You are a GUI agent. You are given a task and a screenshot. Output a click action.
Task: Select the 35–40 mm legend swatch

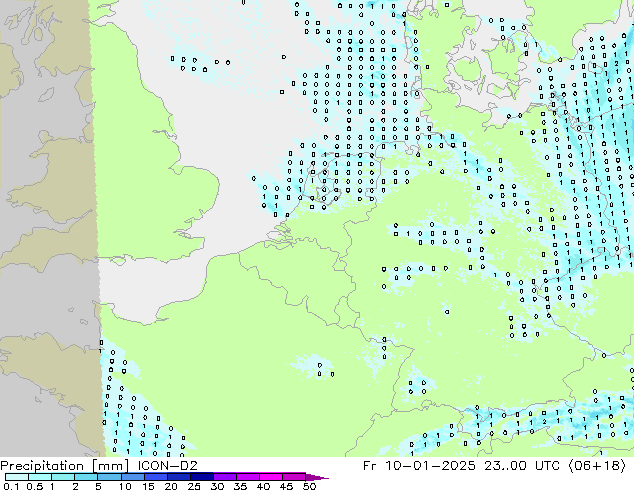tap(247, 477)
